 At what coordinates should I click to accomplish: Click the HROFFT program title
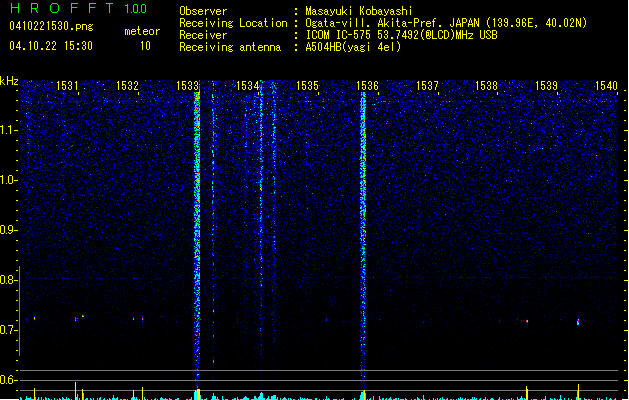pyautogui.click(x=62, y=8)
